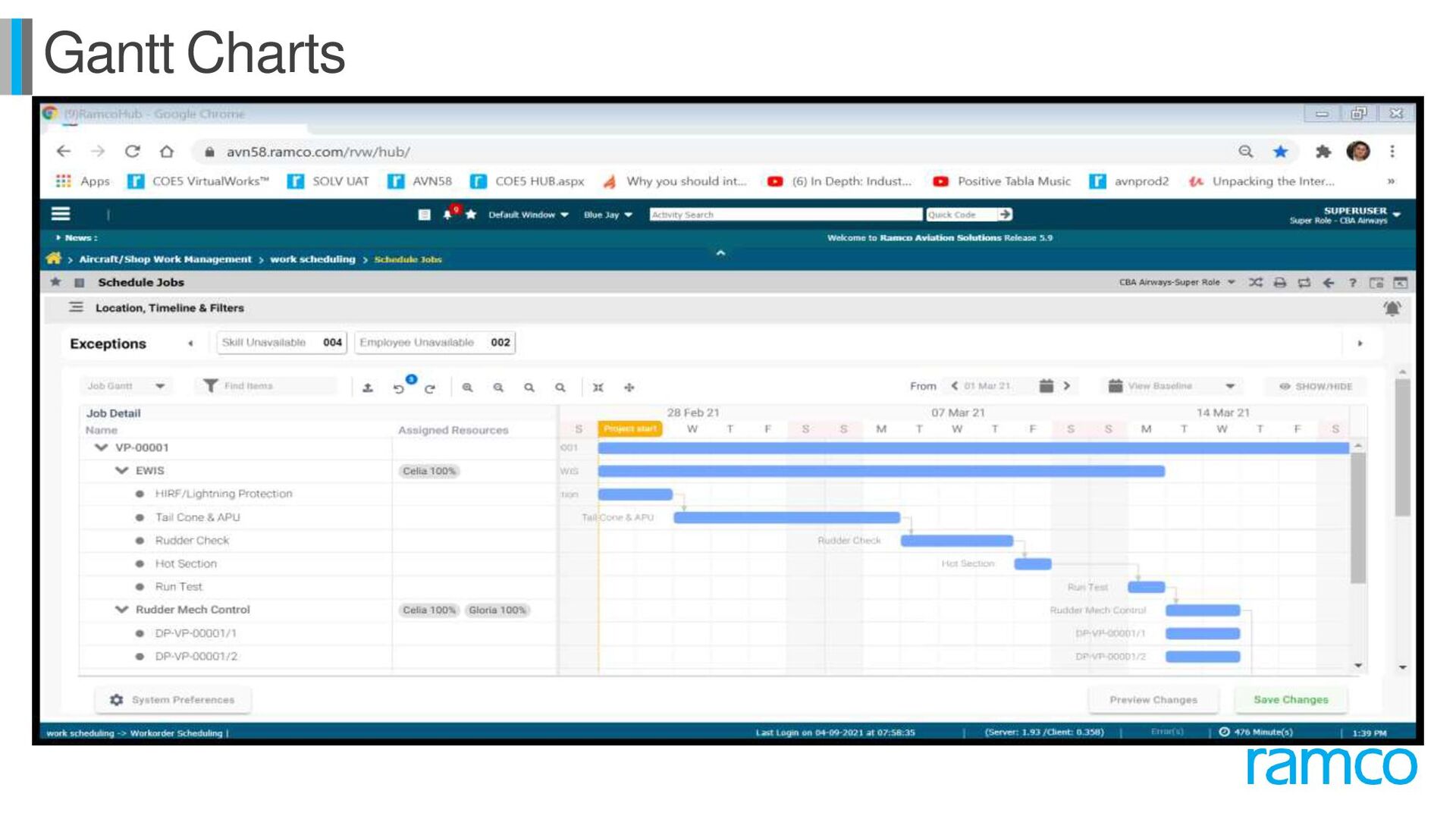Open COE5 HUB.aspx bookmark
The height and width of the screenshot is (819, 1456).
(528, 181)
